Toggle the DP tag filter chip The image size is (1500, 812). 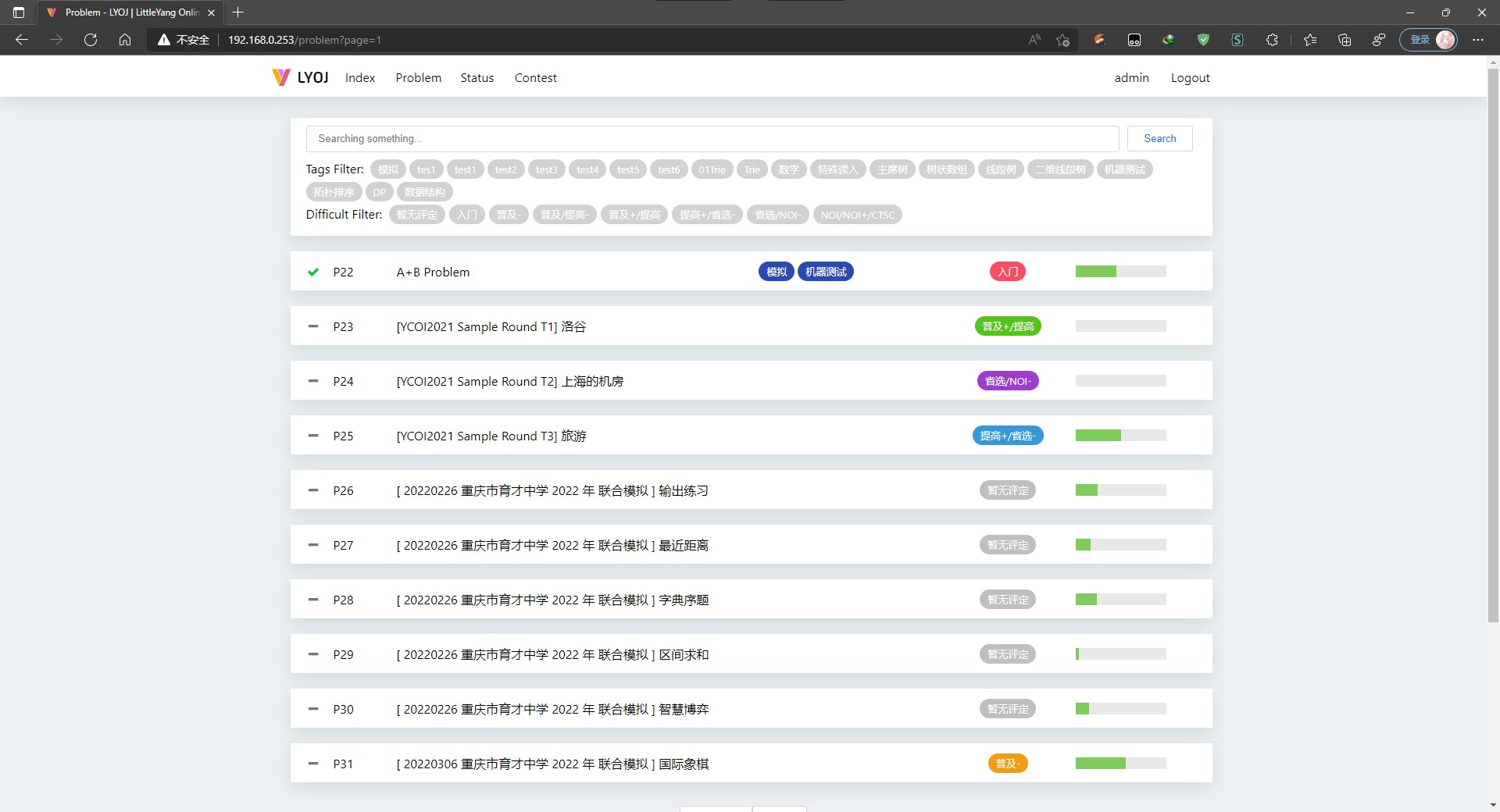tap(380, 192)
